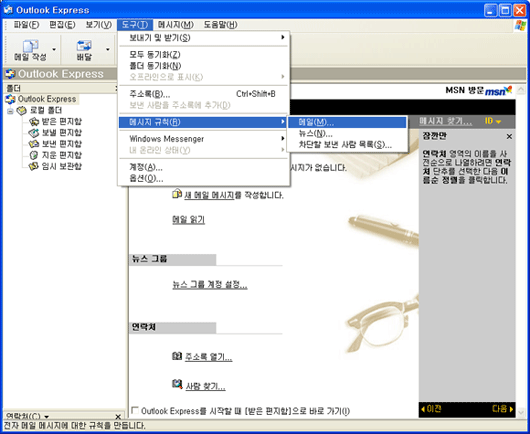Click the 주소록 열기... link
Viewport: 530px width, 434px height.
208,357
